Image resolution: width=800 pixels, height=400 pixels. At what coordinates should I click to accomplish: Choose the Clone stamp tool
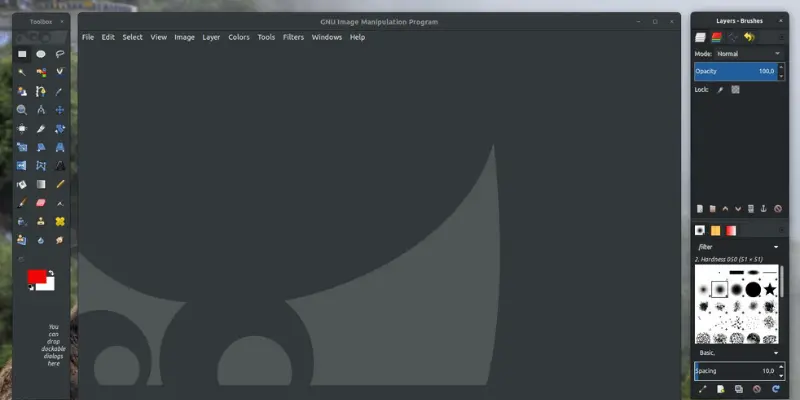pos(41,221)
